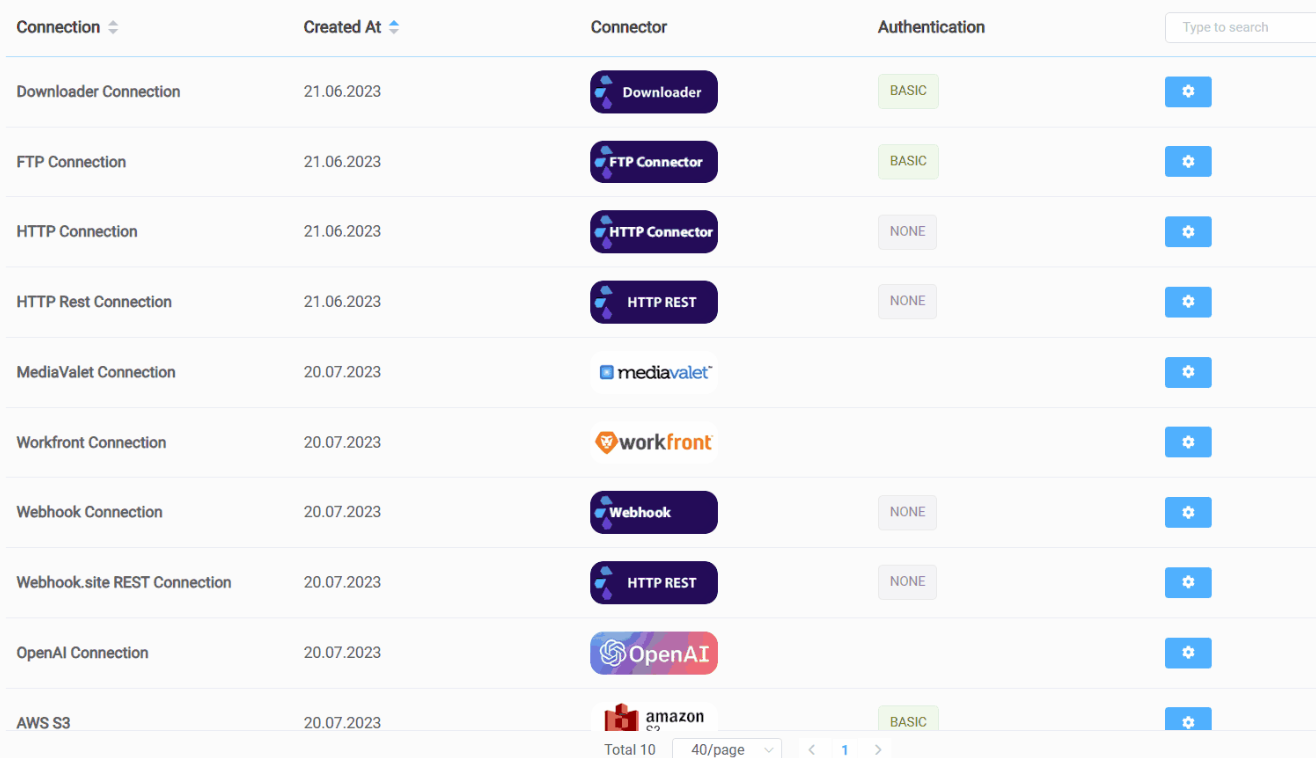Click the HTTP Rest Connection name
The height and width of the screenshot is (758, 1316).
coord(94,302)
